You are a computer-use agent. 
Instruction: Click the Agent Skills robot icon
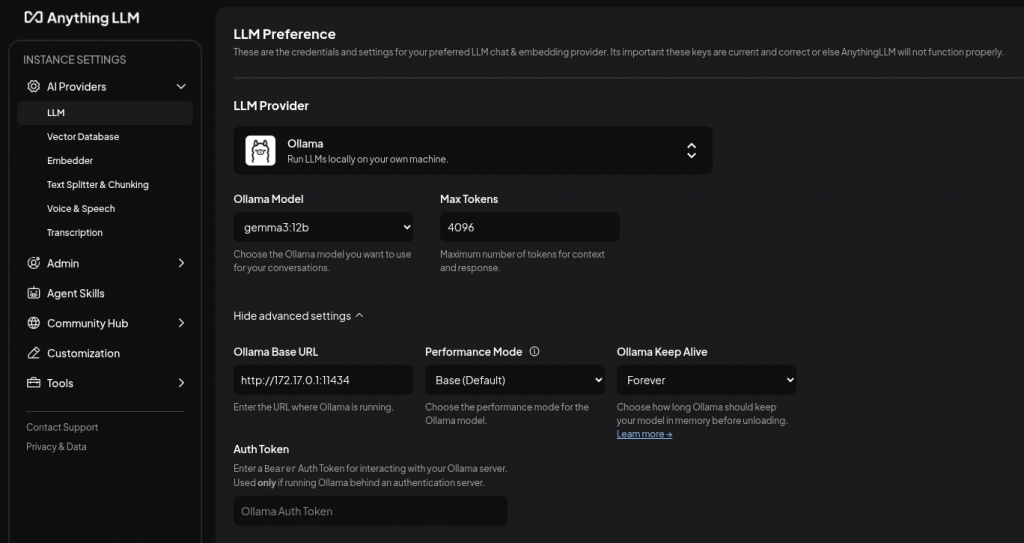tap(34, 293)
